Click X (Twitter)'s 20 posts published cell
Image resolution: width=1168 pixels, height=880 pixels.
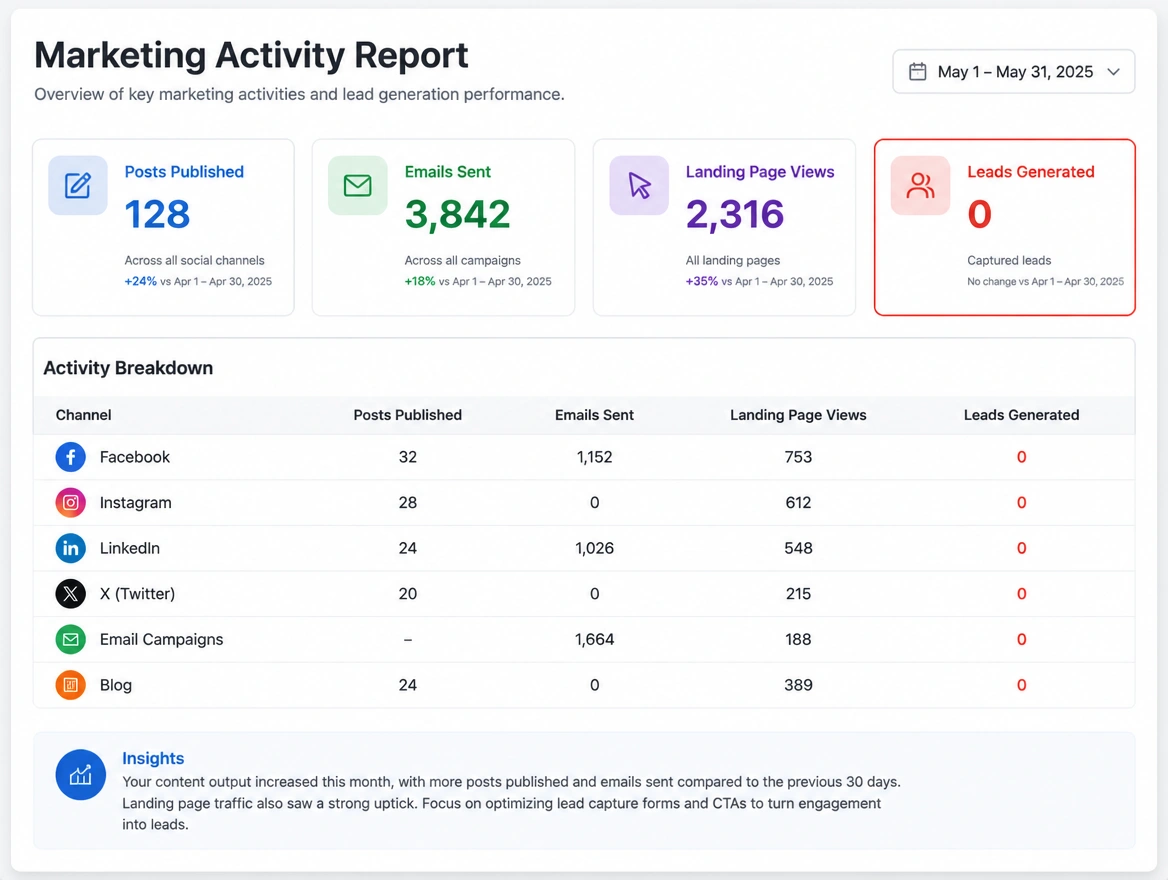tap(407, 594)
